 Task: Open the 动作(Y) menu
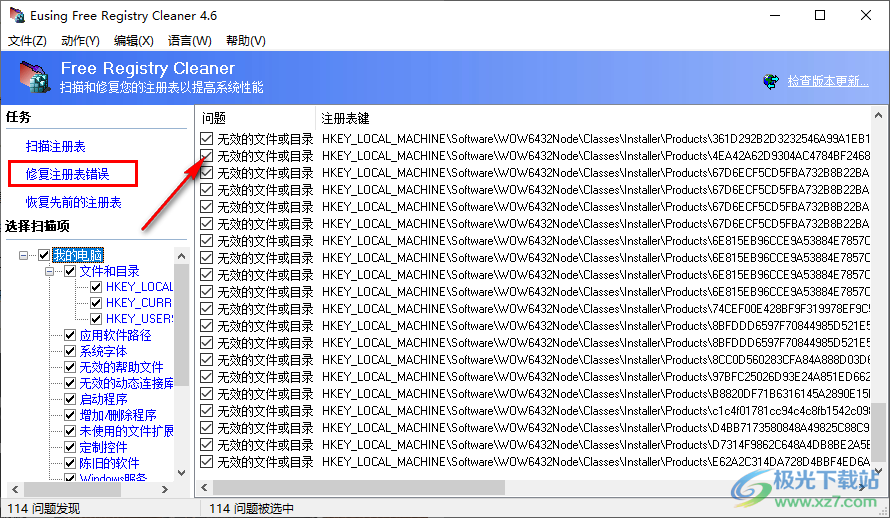pyautogui.click(x=80, y=41)
